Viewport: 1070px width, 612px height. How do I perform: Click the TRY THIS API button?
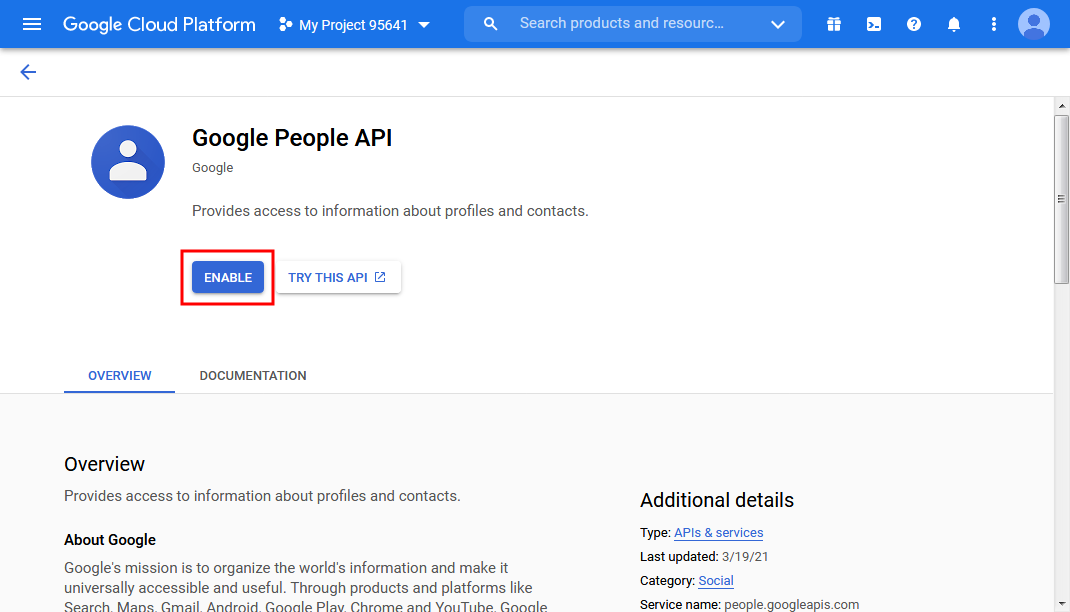[338, 277]
